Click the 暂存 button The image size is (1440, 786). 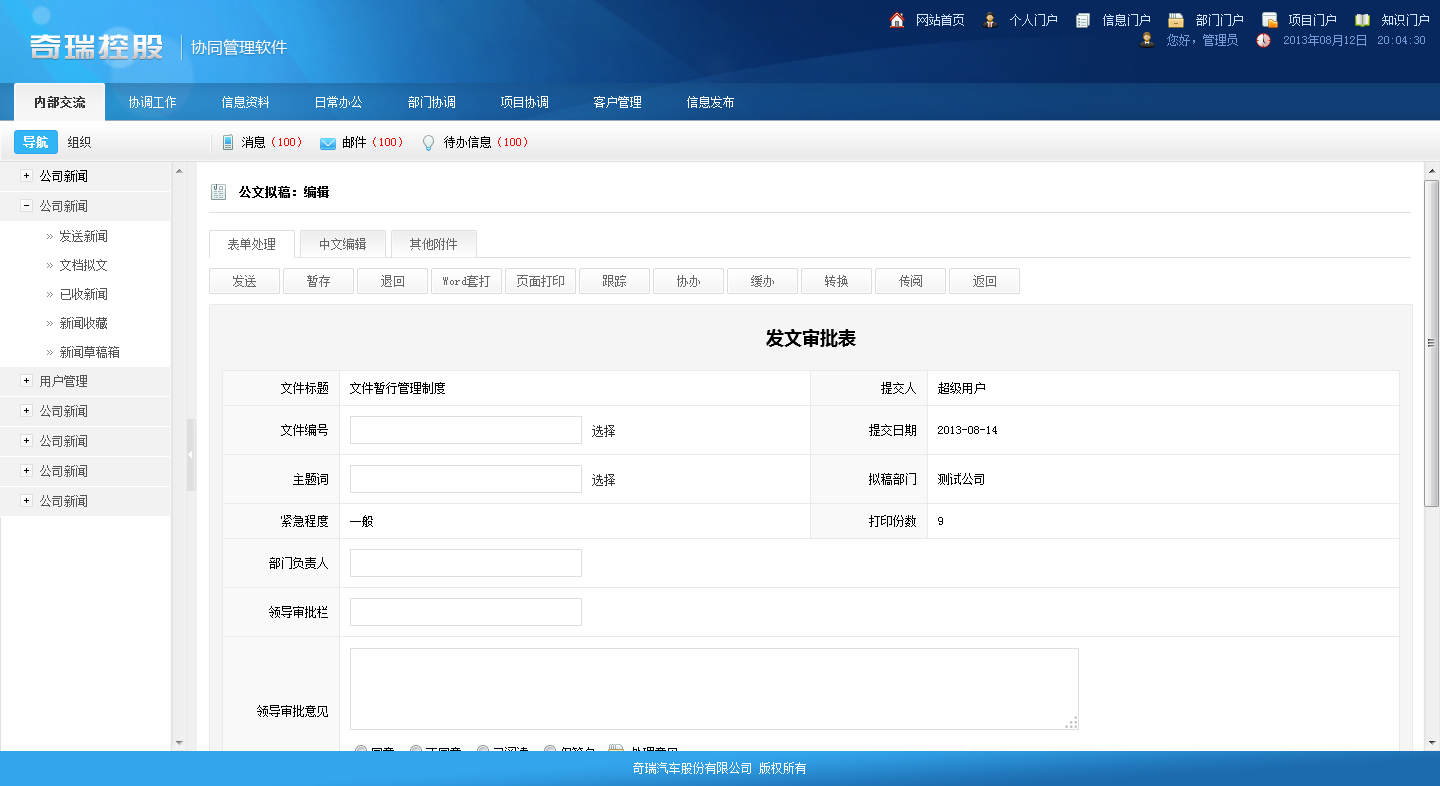(319, 281)
